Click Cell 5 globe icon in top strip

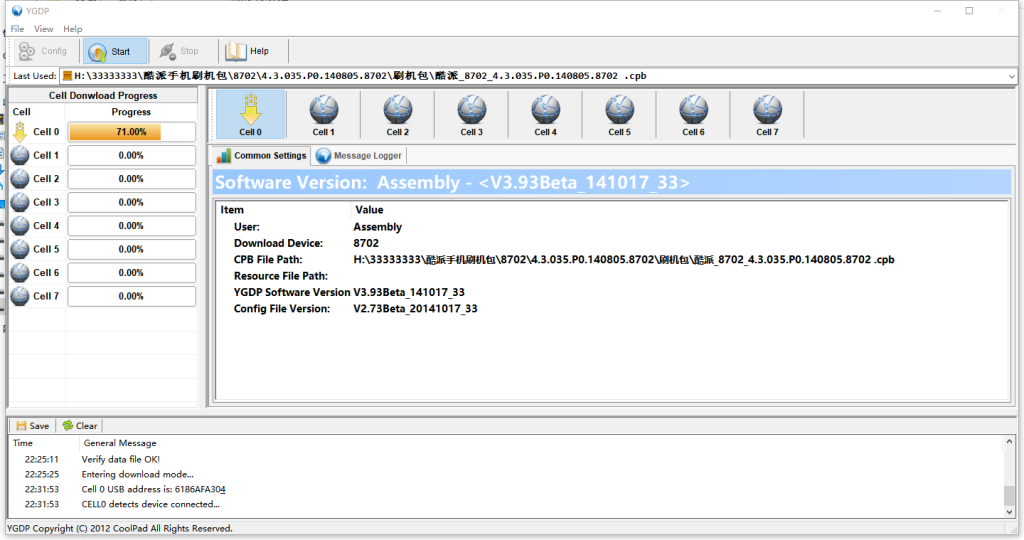pos(620,109)
